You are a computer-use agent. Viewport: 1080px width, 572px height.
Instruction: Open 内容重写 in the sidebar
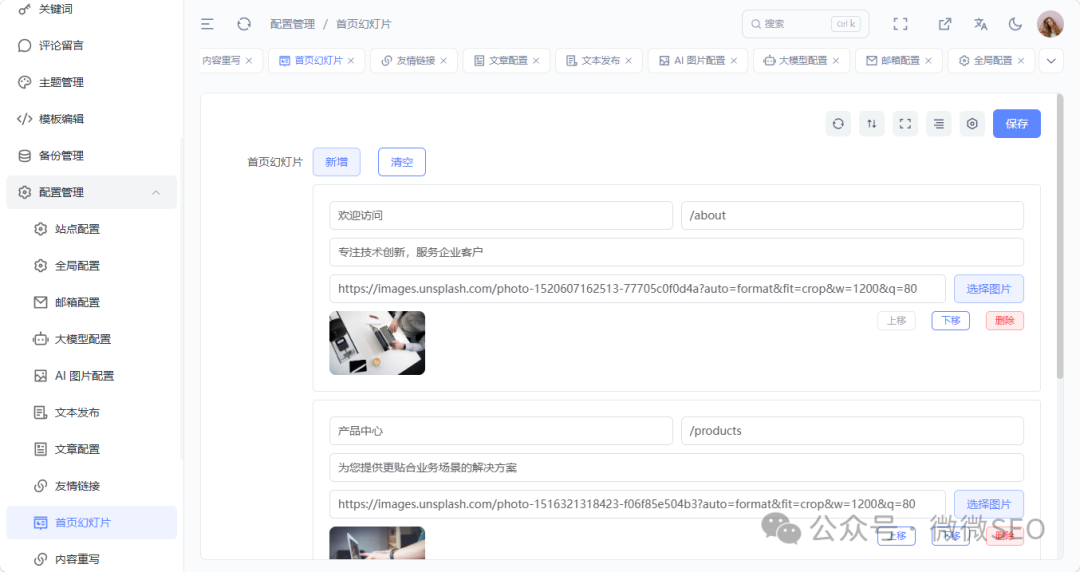[92, 559]
